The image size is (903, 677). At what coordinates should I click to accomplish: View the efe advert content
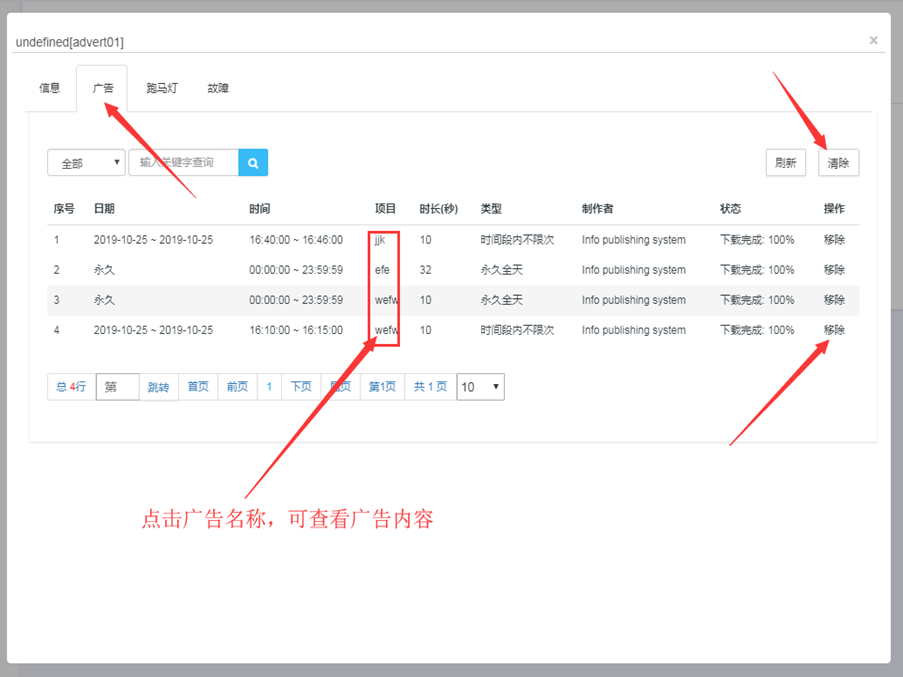point(382,270)
